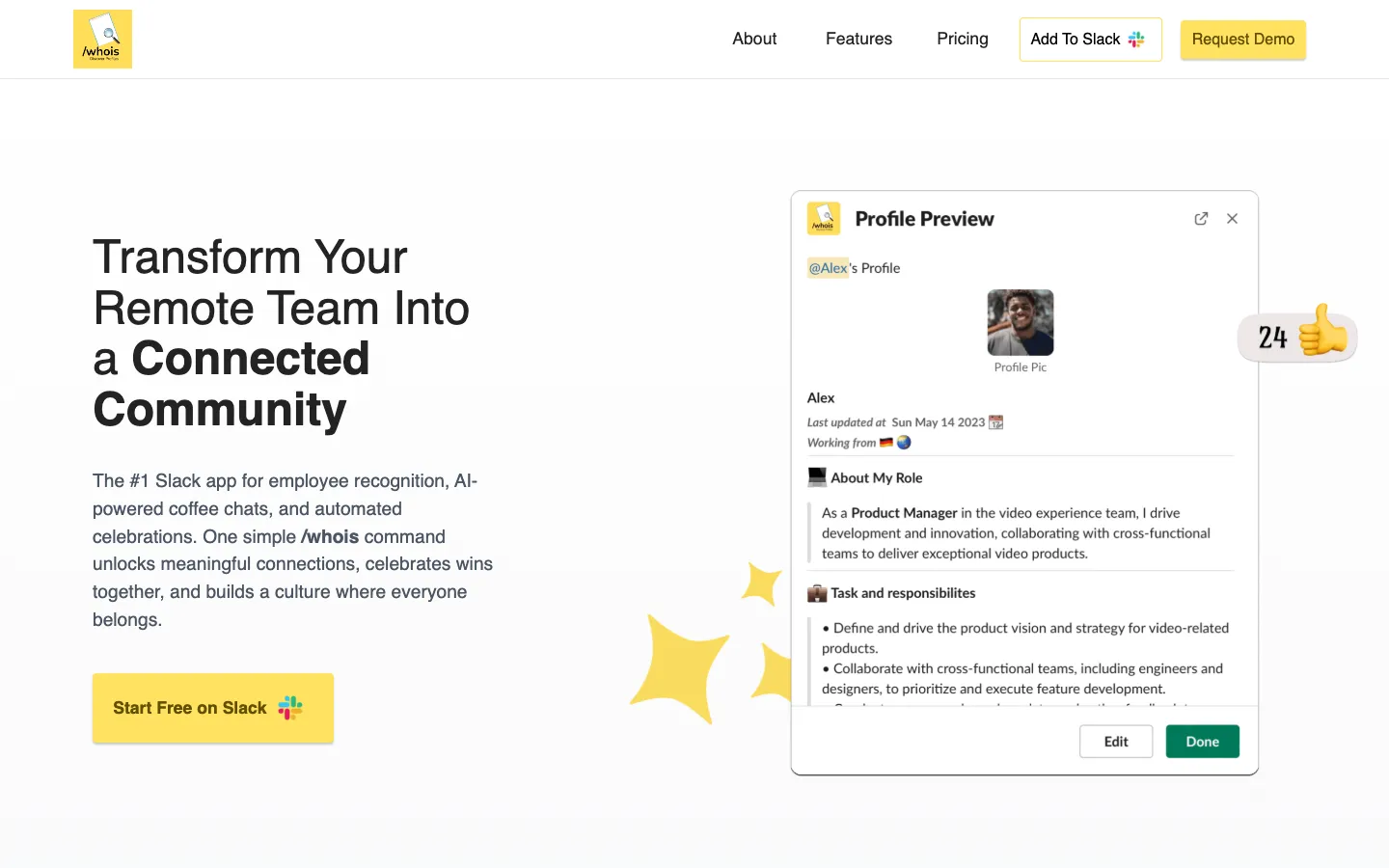The height and width of the screenshot is (868, 1389).
Task: Click the Edit button
Action: click(x=1116, y=742)
